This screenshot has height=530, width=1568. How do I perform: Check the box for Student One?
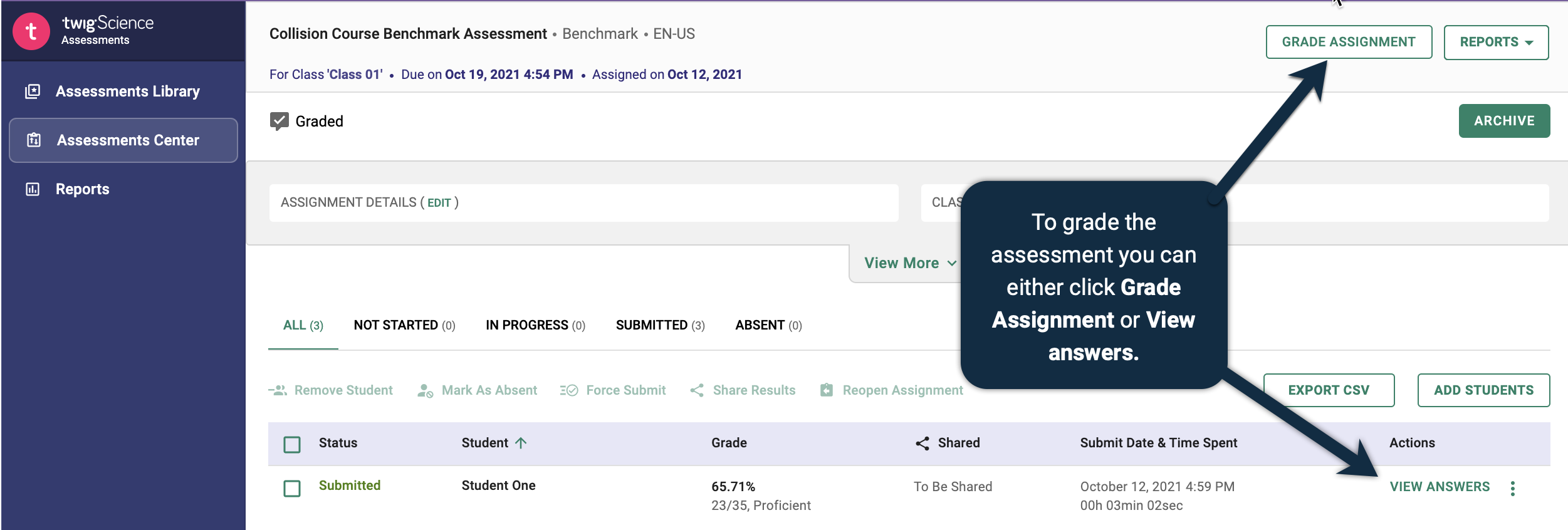[x=292, y=488]
